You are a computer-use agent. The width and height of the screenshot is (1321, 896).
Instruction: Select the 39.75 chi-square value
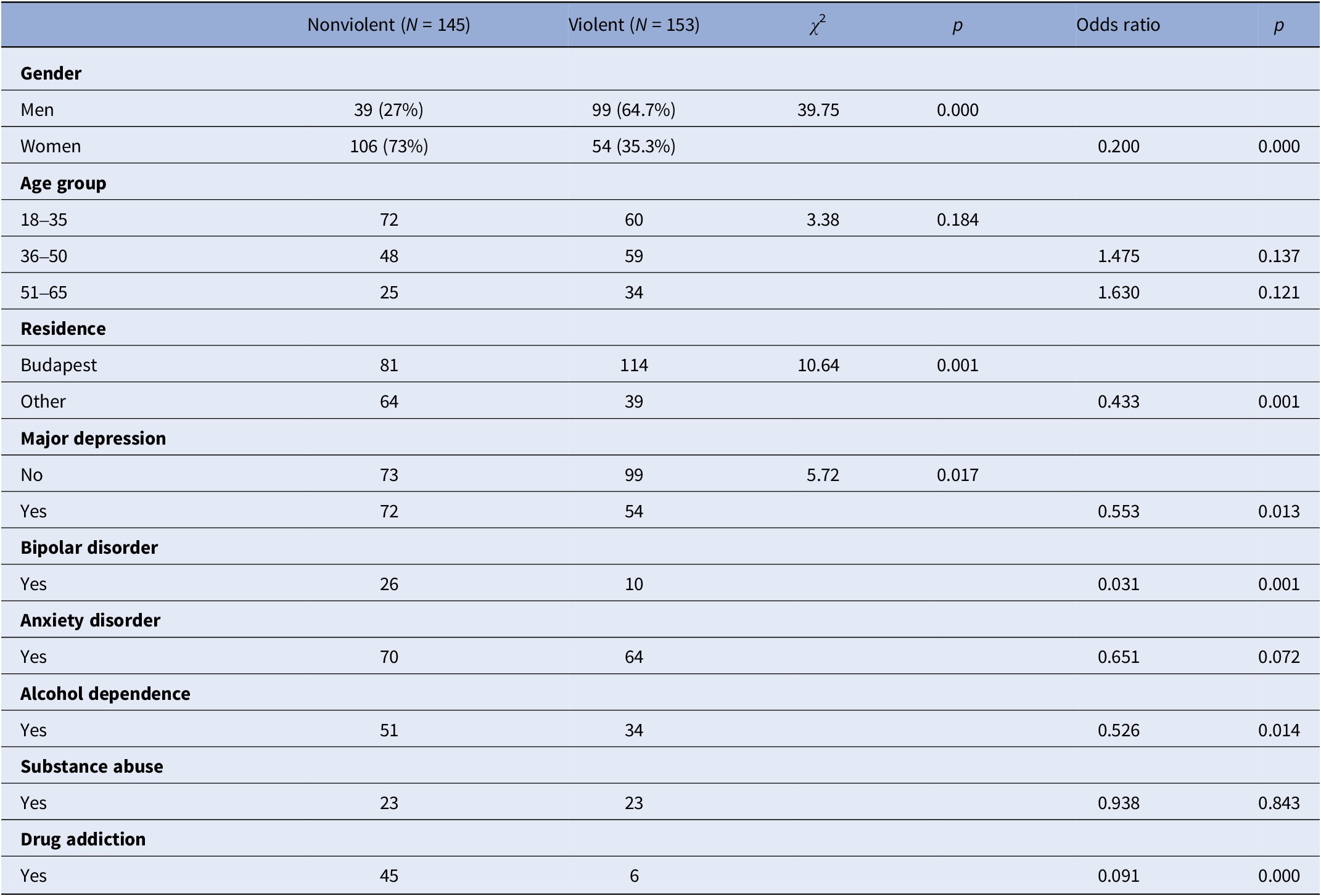pyautogui.click(x=818, y=110)
